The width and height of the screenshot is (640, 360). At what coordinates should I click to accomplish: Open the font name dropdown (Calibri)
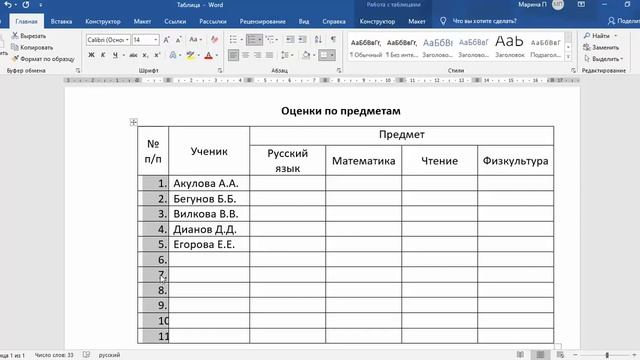[127, 40]
